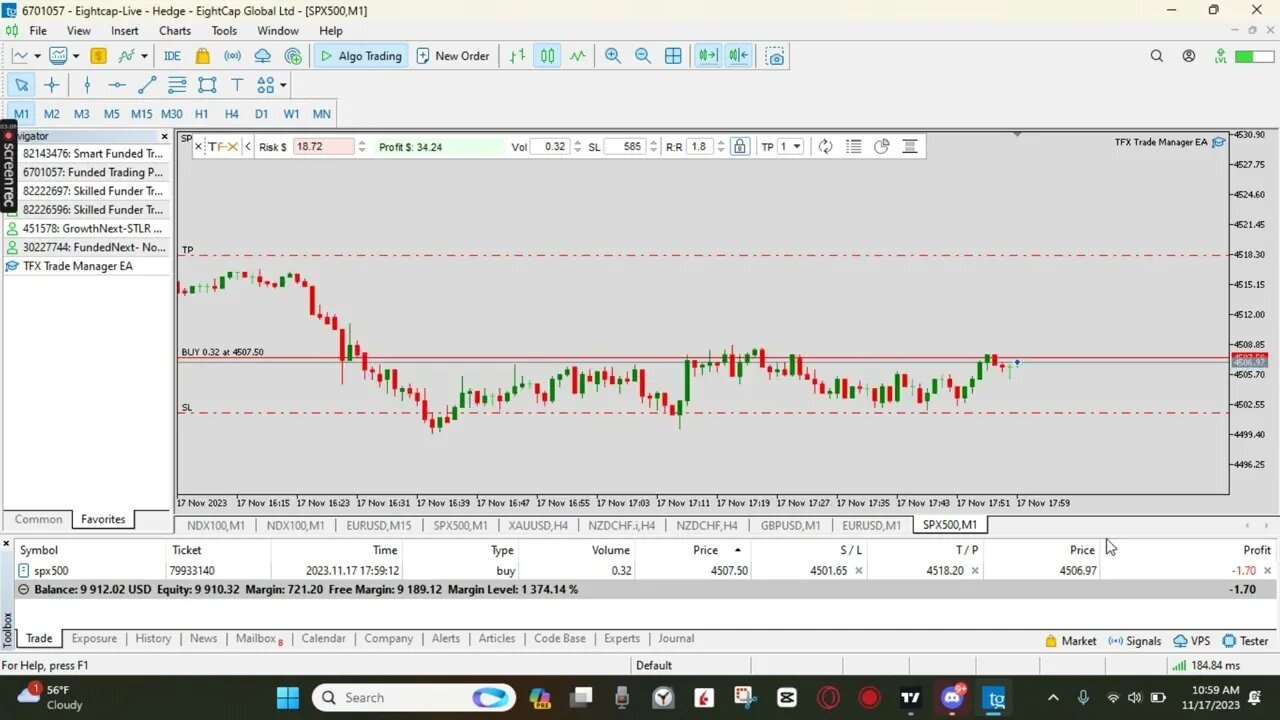Open the Insert menu
Screen dimensions: 1280x720
click(x=124, y=30)
